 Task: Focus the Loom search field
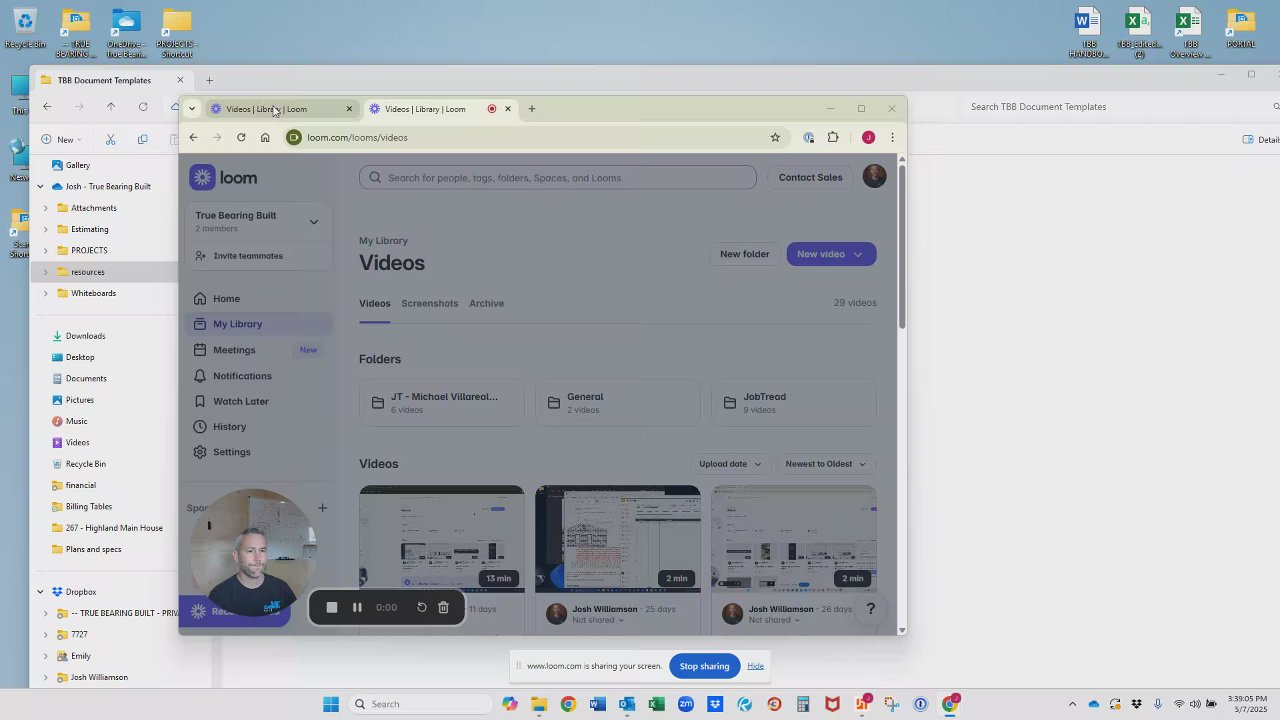[x=557, y=178]
